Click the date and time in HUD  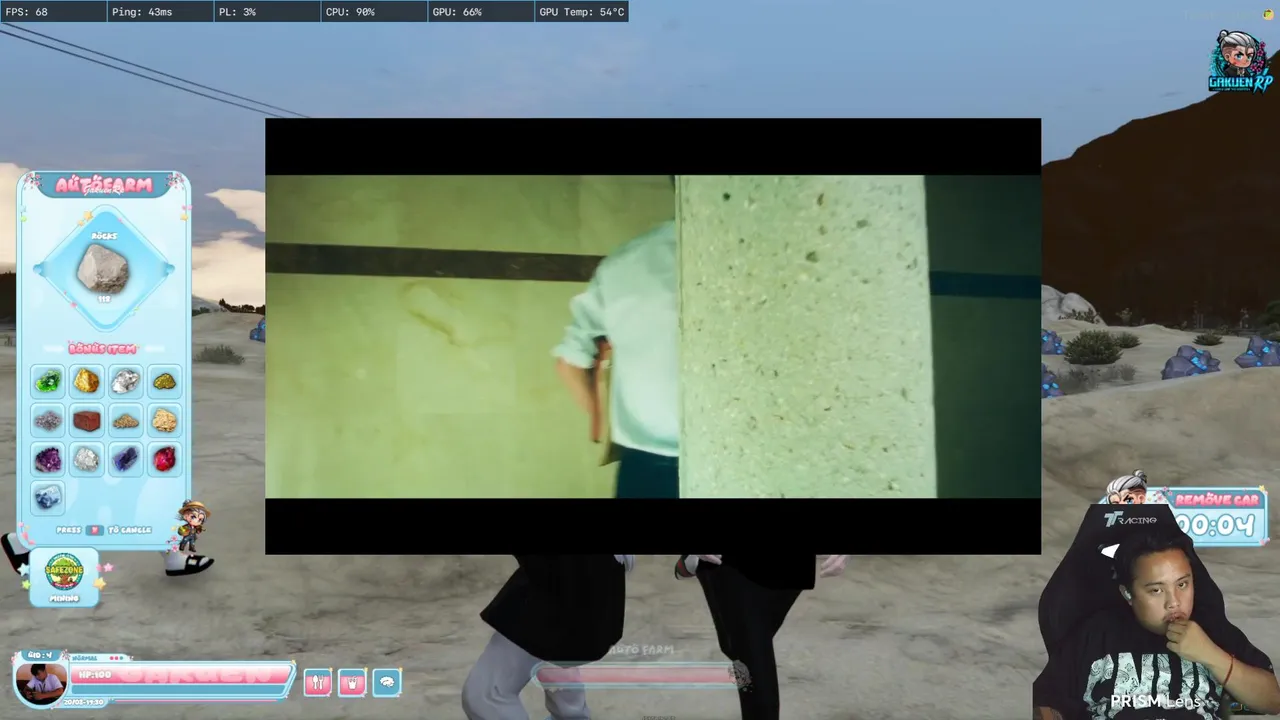(x=86, y=702)
